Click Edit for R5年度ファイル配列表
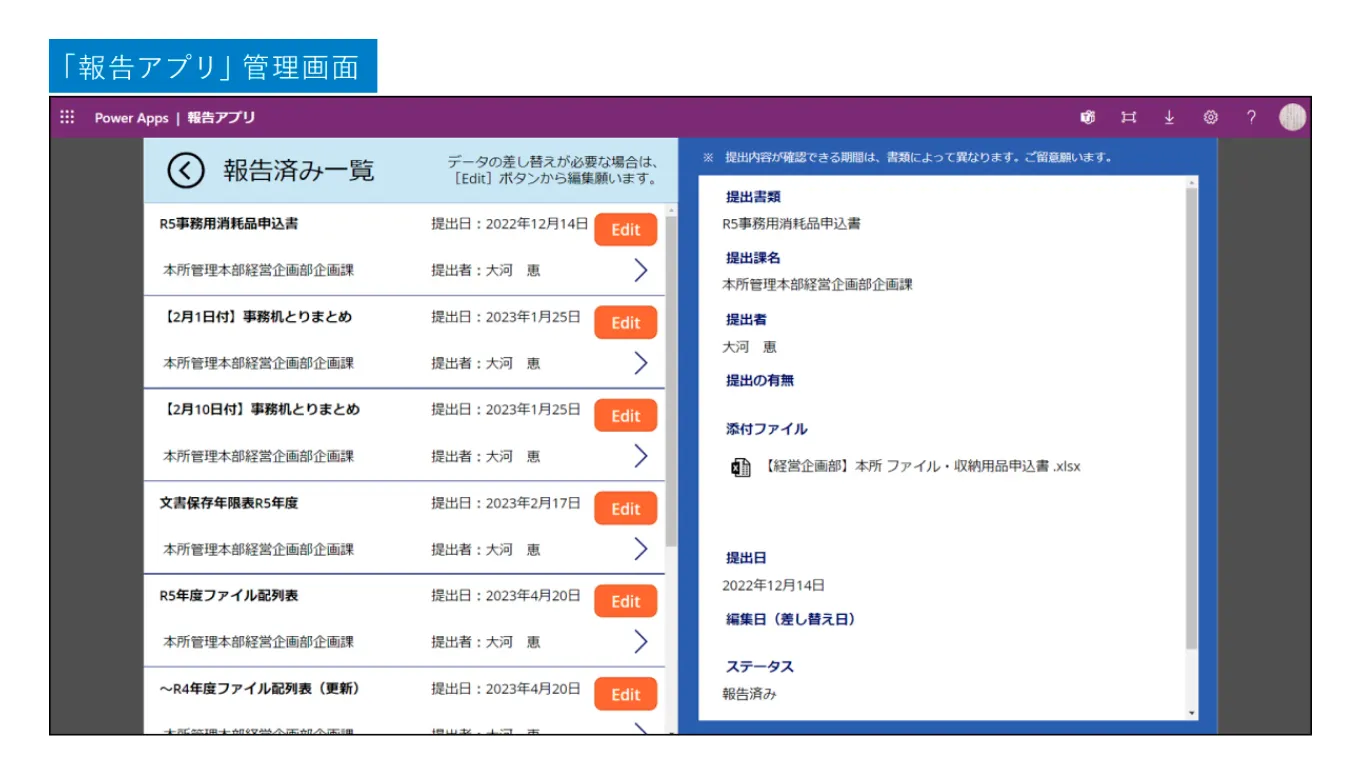This screenshot has height=780, width=1368. [625, 602]
